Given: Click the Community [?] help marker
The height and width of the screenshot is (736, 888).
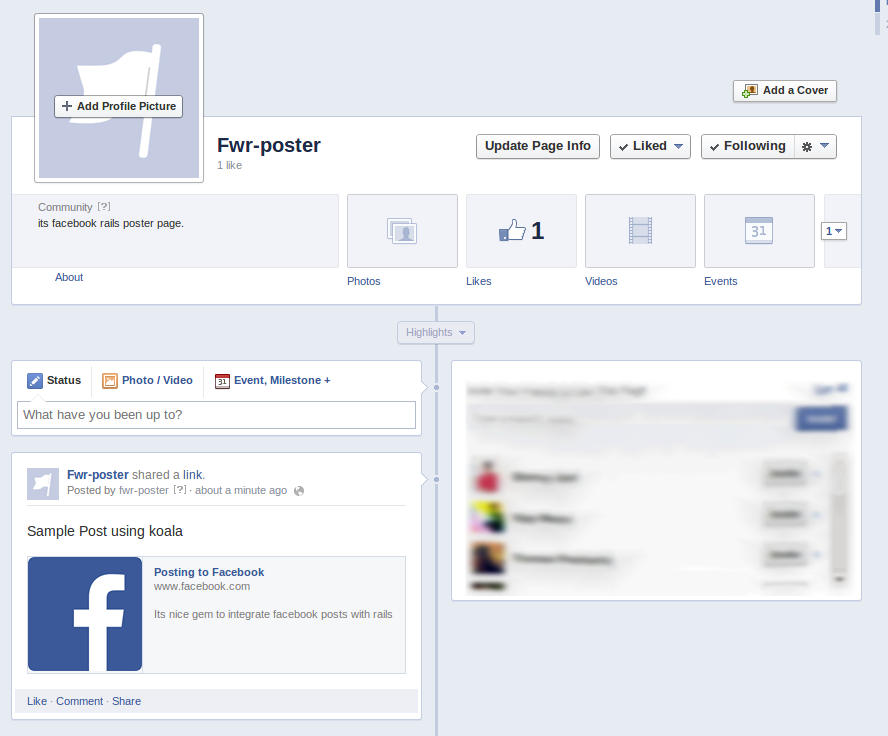Looking at the screenshot, I should click(x=104, y=207).
